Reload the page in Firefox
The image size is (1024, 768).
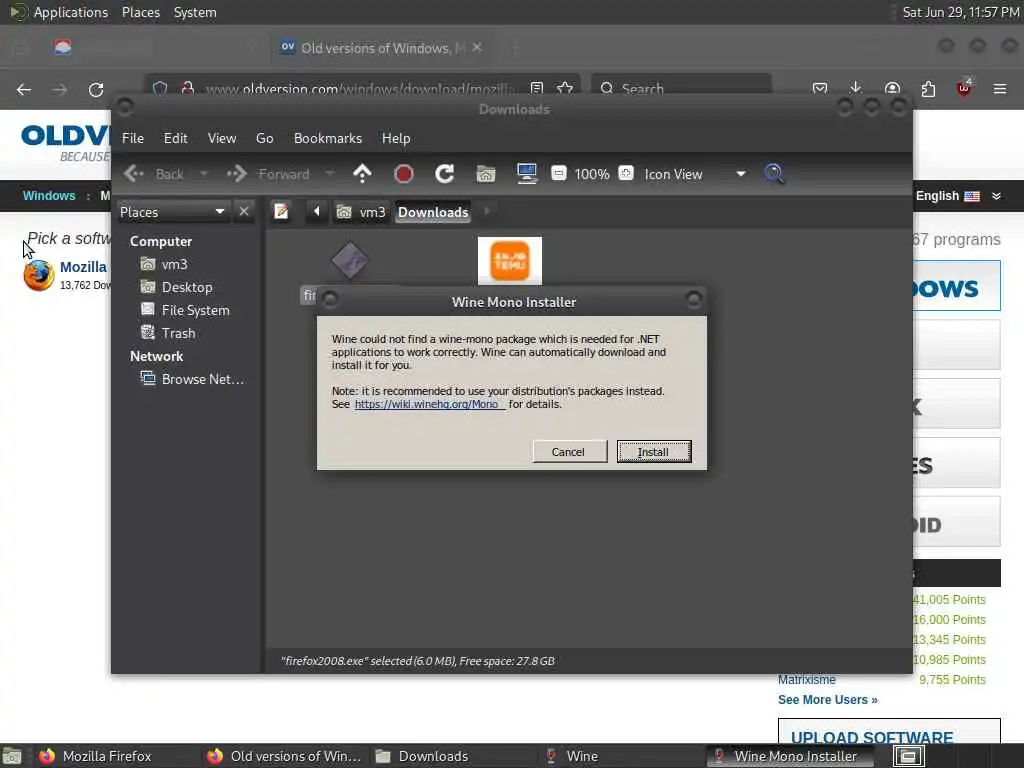96,89
